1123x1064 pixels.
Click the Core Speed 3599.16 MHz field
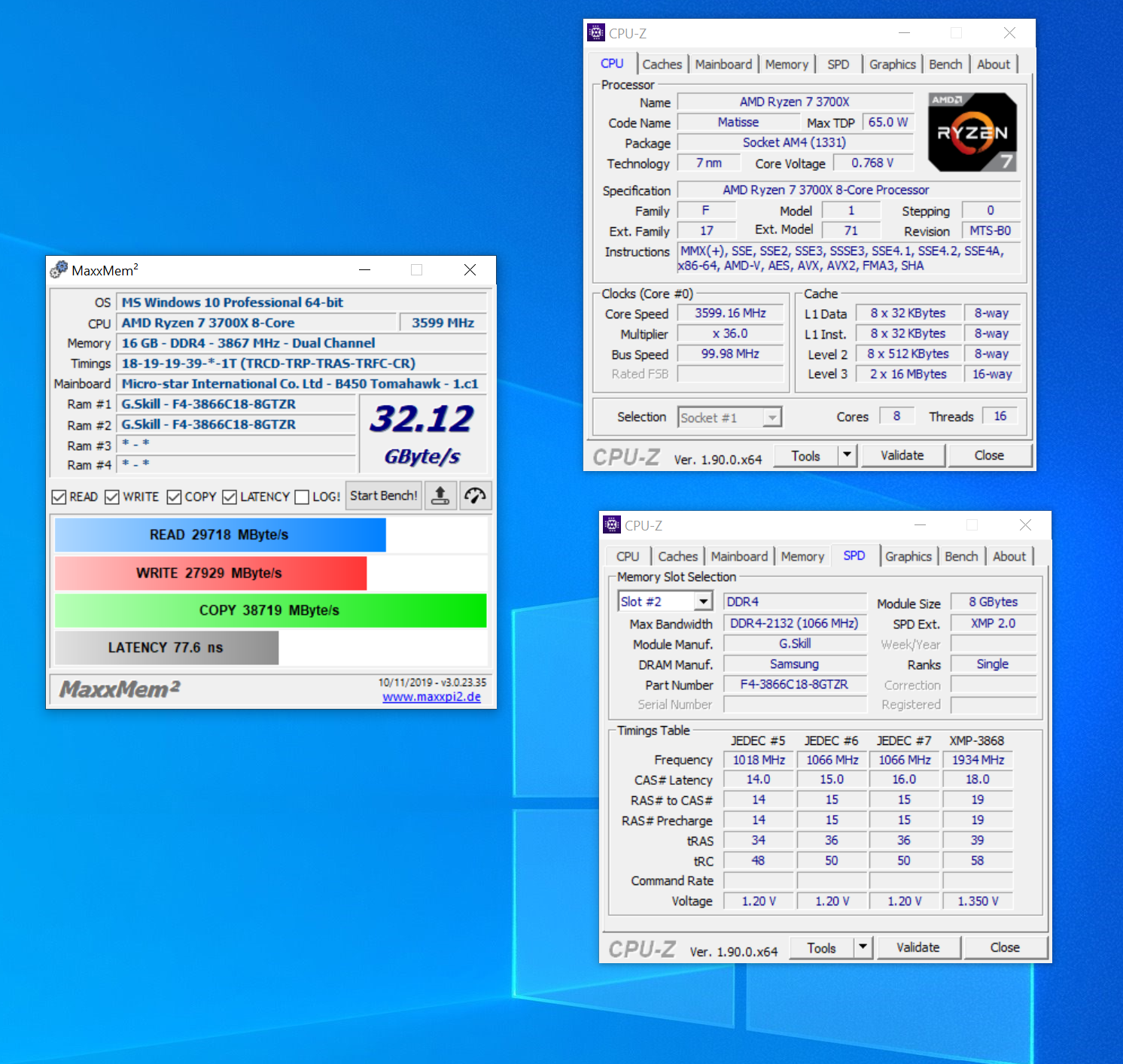coord(730,313)
